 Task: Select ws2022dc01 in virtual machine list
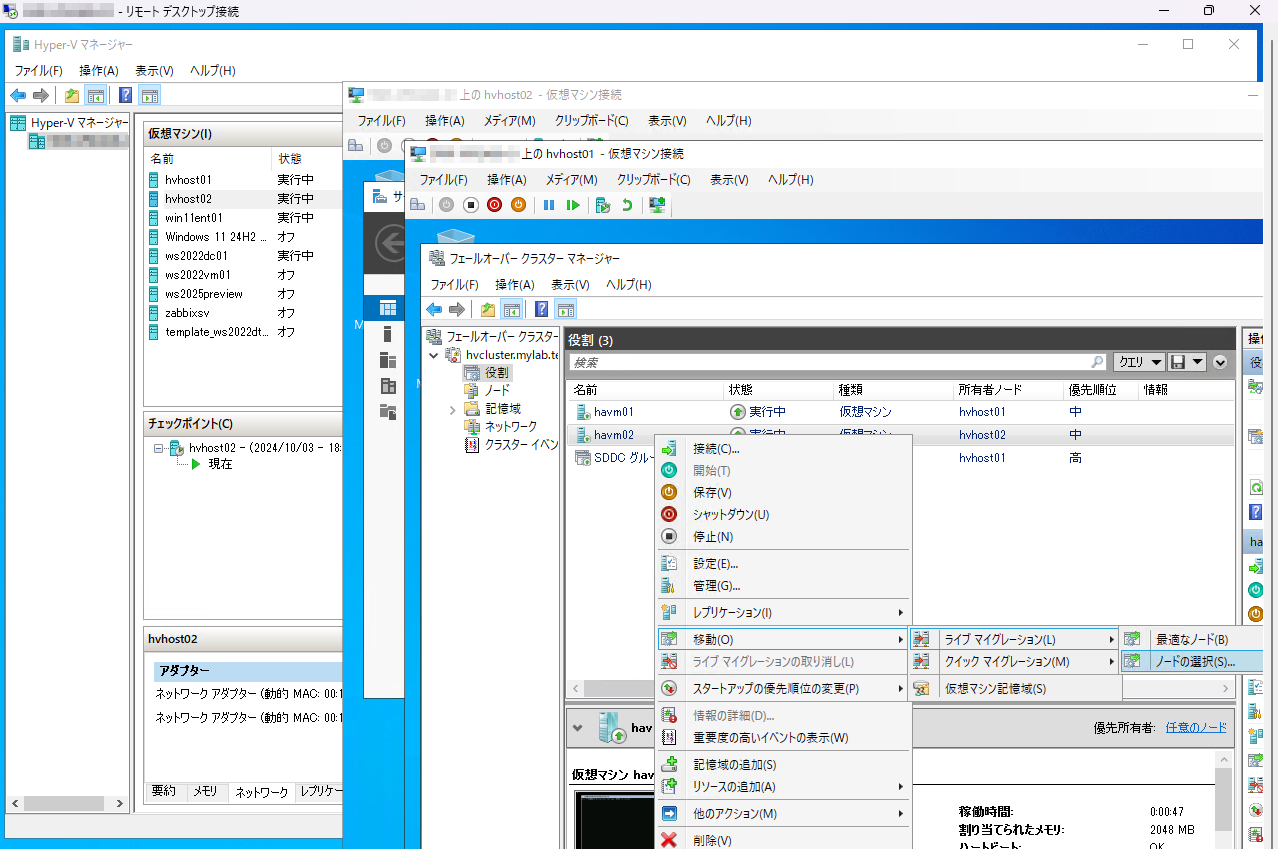tap(197, 256)
